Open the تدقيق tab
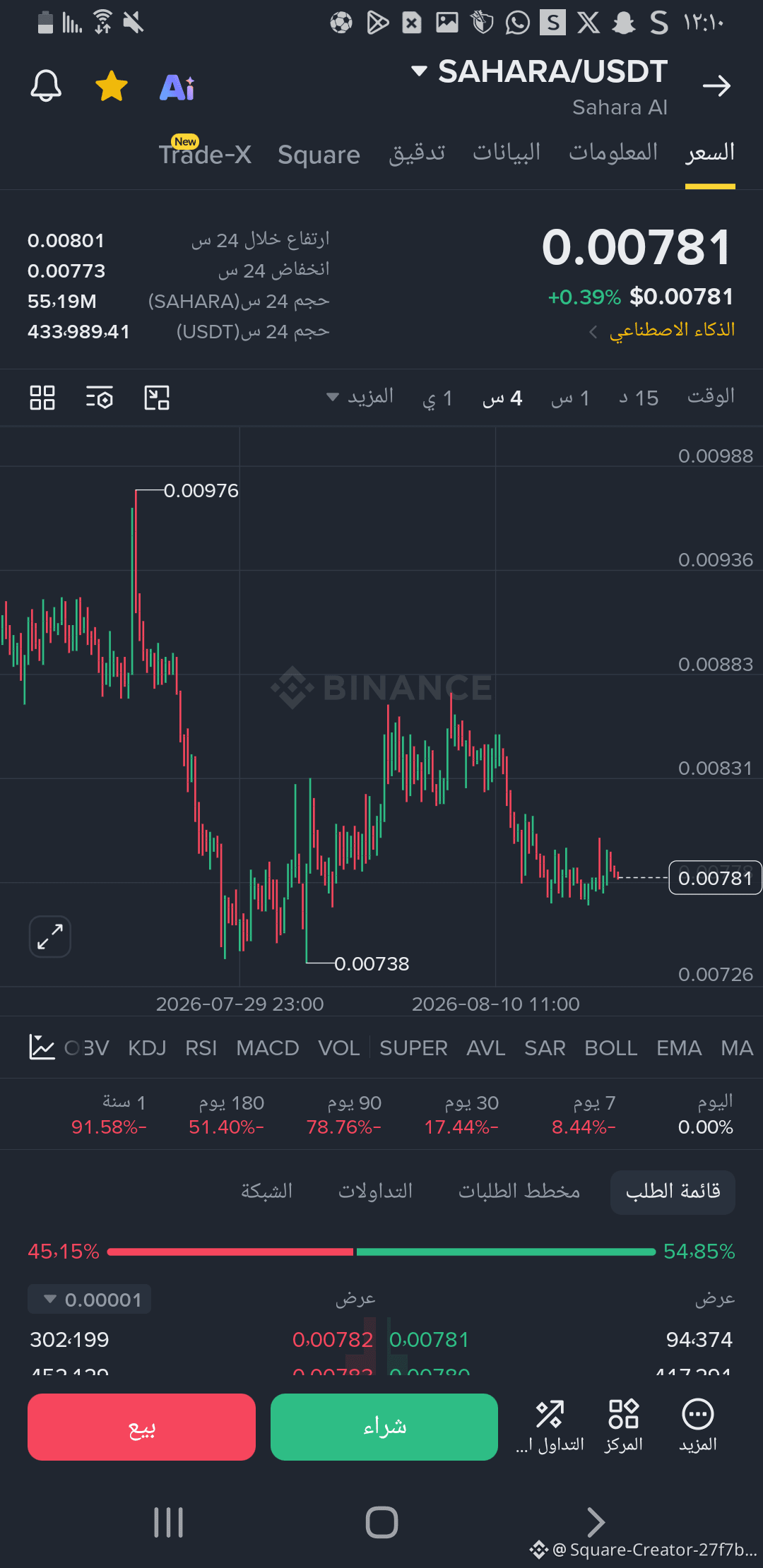The height and width of the screenshot is (1568, 763). (417, 153)
